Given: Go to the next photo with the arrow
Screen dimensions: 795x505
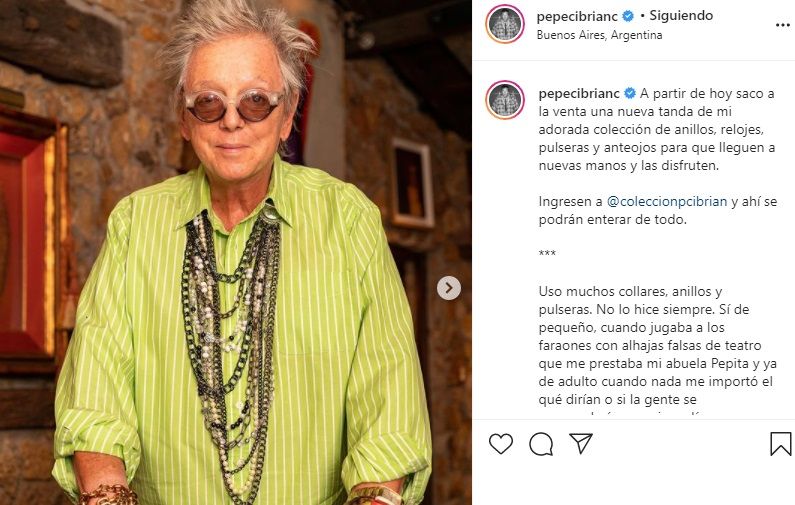Looking at the screenshot, I should [449, 288].
